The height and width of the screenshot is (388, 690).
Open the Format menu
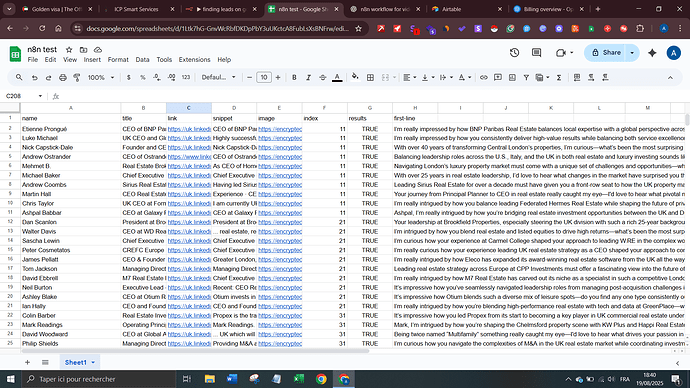click(118, 60)
